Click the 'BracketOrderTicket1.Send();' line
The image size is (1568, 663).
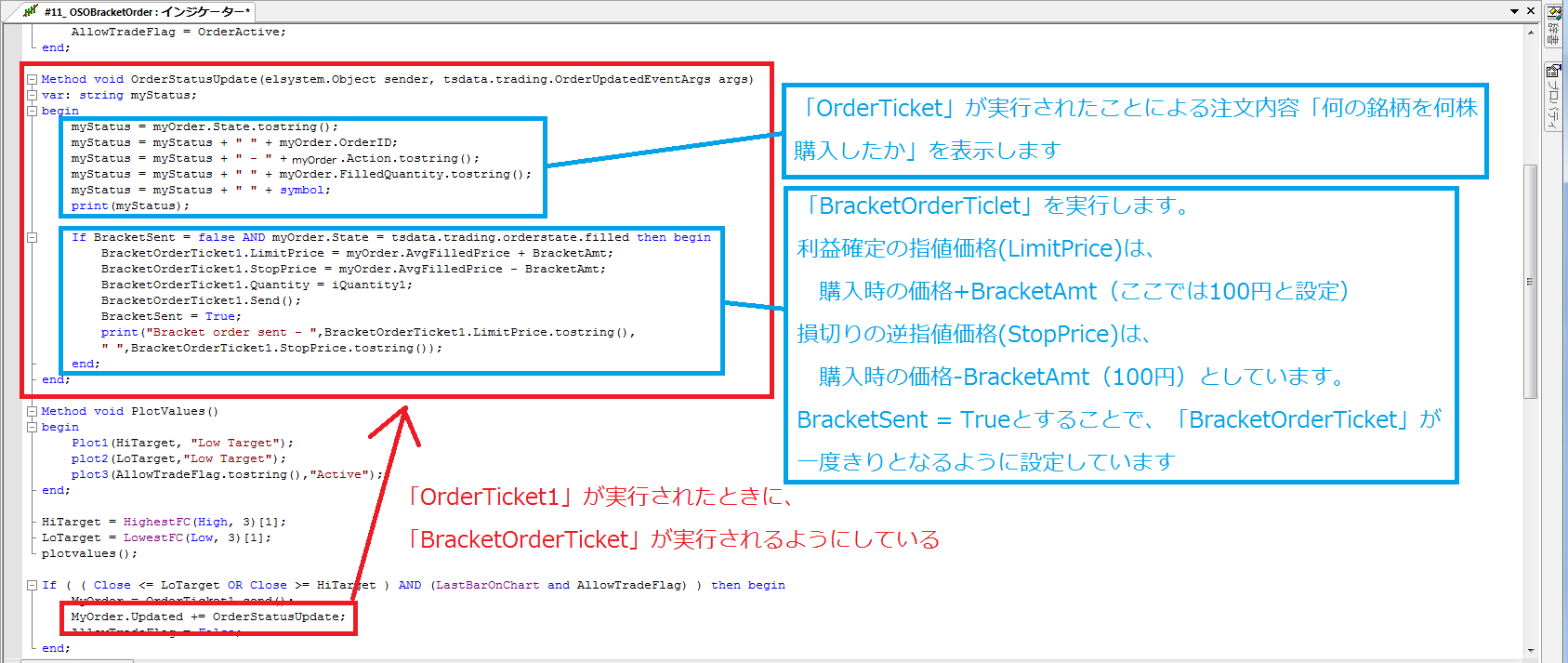tap(201, 300)
